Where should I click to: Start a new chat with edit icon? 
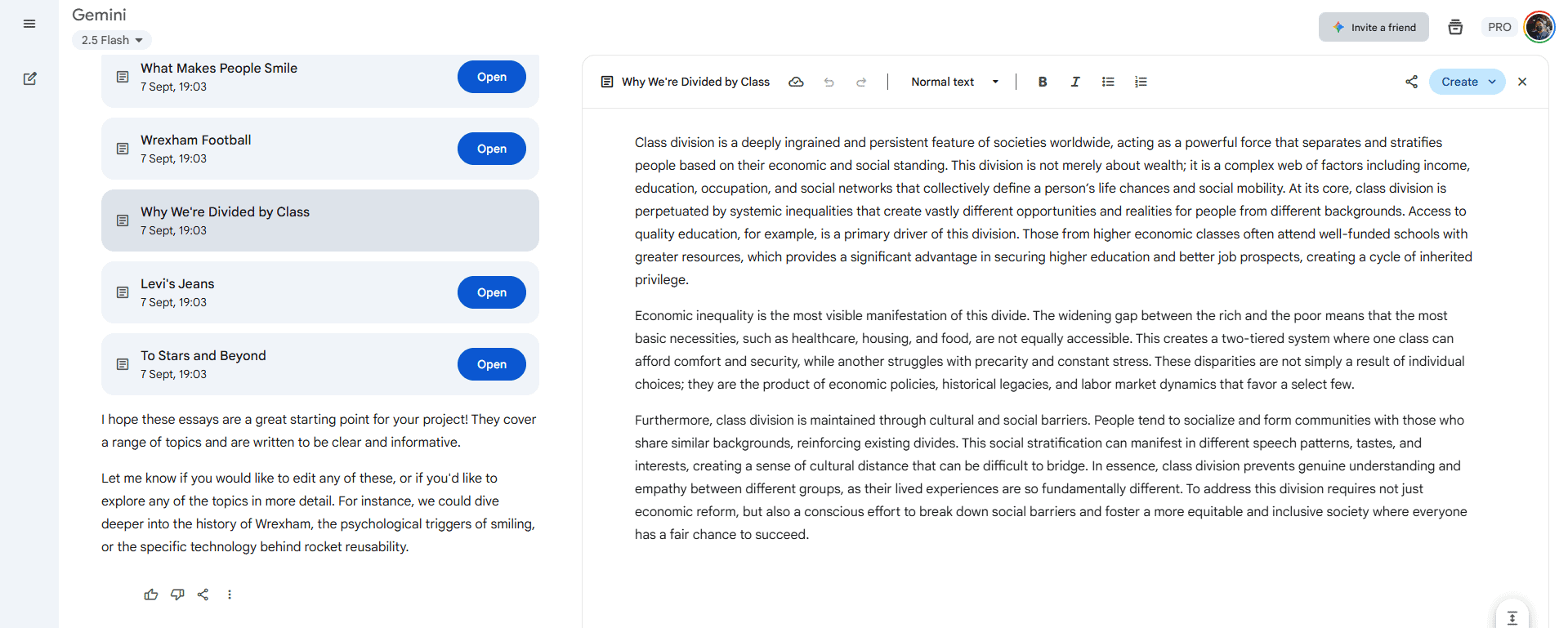click(x=29, y=79)
